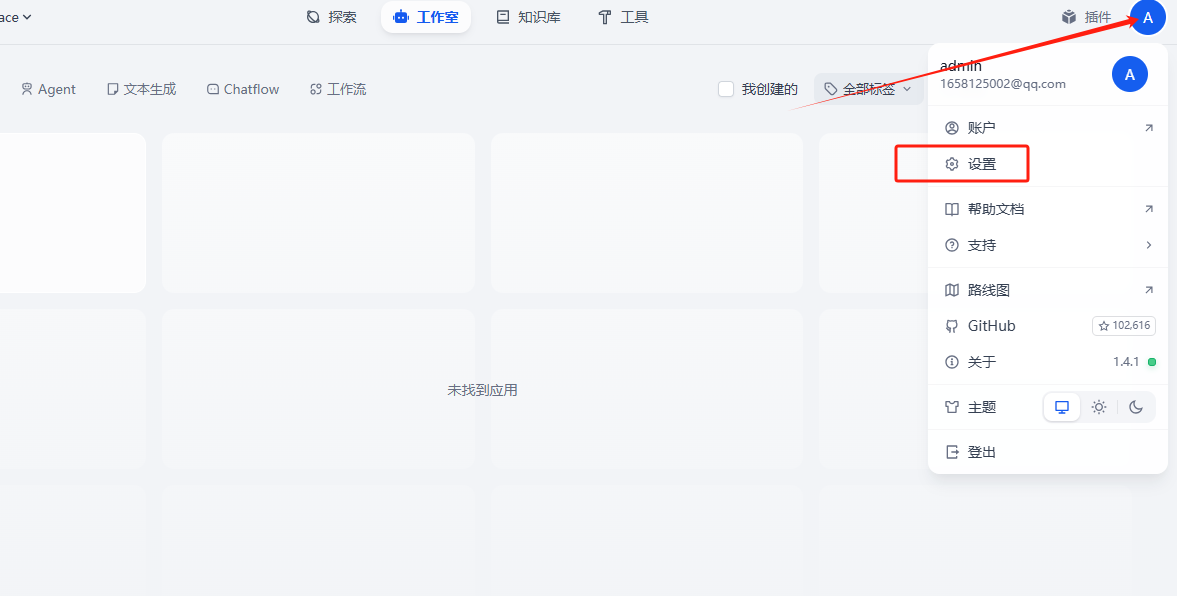Viewport: 1177px width, 596px height.
Task: Open the 帮助文档 link
Action: [x=1049, y=209]
